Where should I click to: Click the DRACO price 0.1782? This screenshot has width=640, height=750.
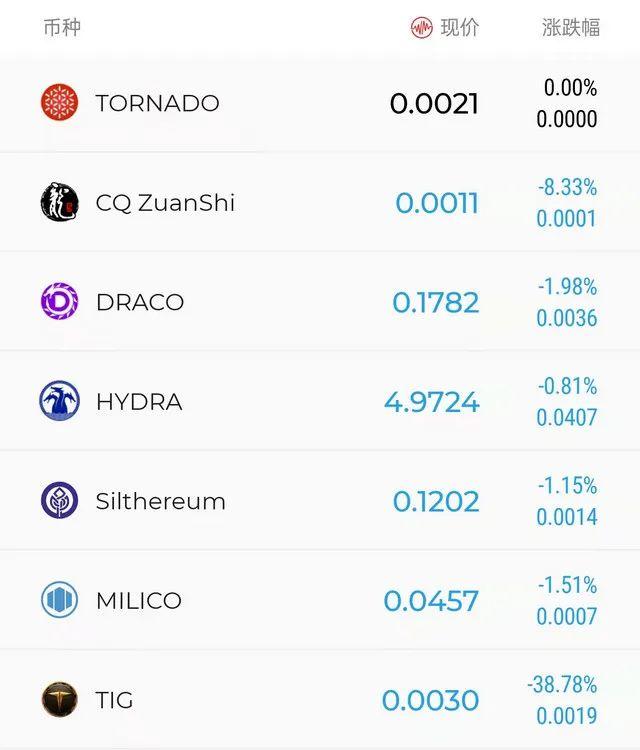tap(435, 302)
